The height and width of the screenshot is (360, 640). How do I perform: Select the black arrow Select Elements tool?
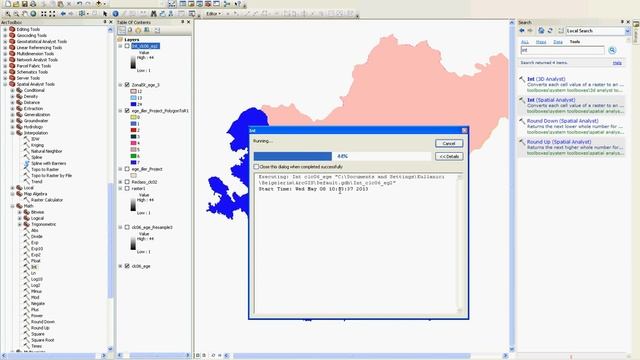[x=105, y=14]
